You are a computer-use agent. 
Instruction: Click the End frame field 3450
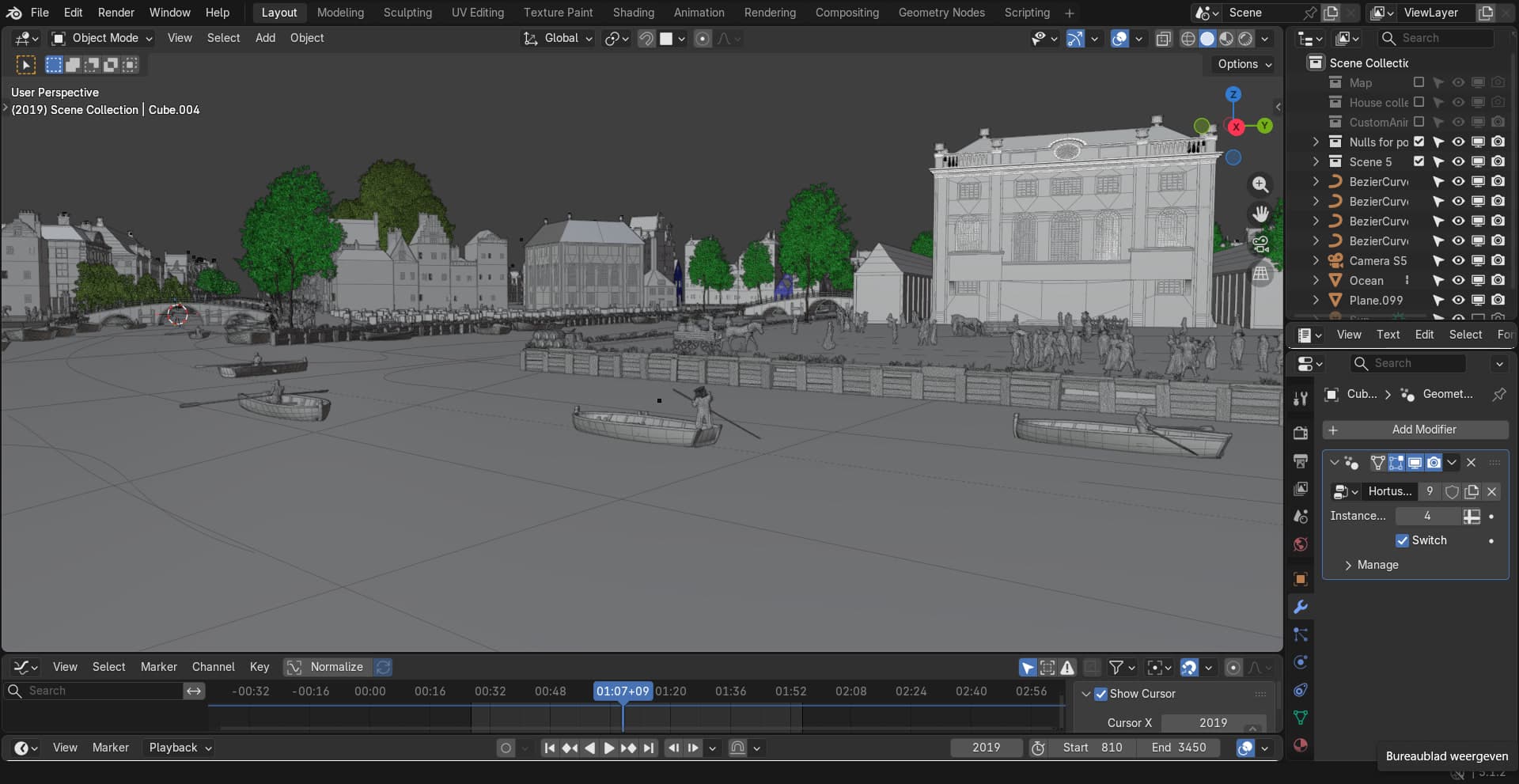click(1178, 748)
